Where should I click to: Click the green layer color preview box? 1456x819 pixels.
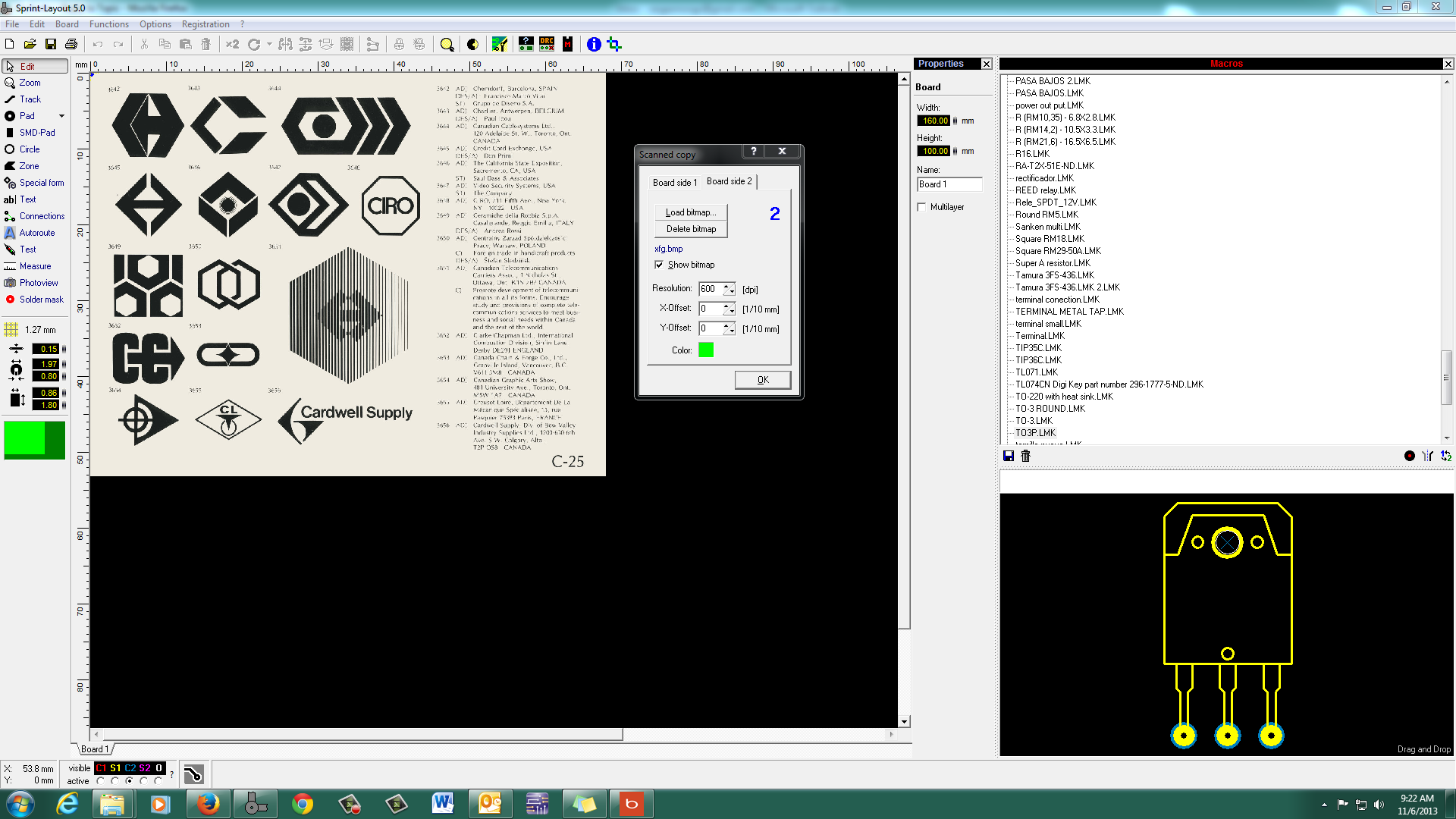click(x=34, y=440)
